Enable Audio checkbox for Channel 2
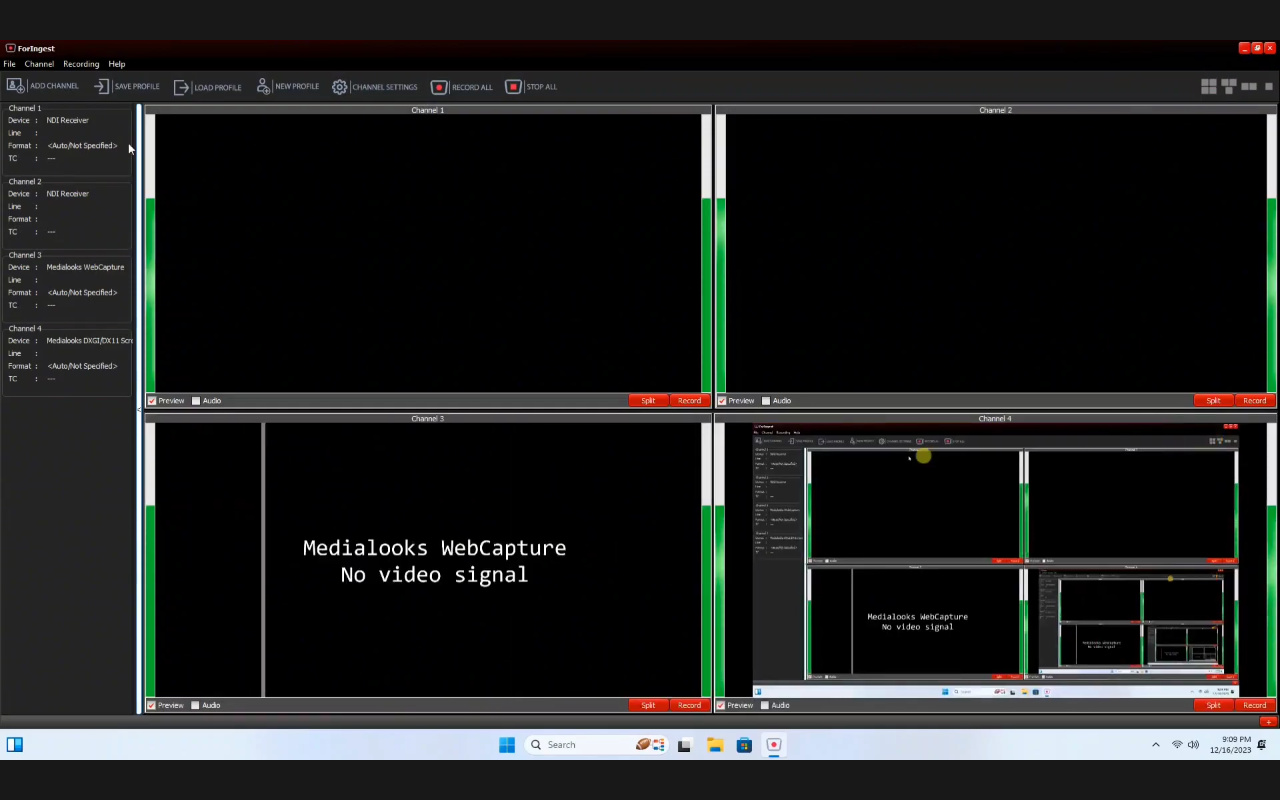The width and height of the screenshot is (1280, 800). 766,401
